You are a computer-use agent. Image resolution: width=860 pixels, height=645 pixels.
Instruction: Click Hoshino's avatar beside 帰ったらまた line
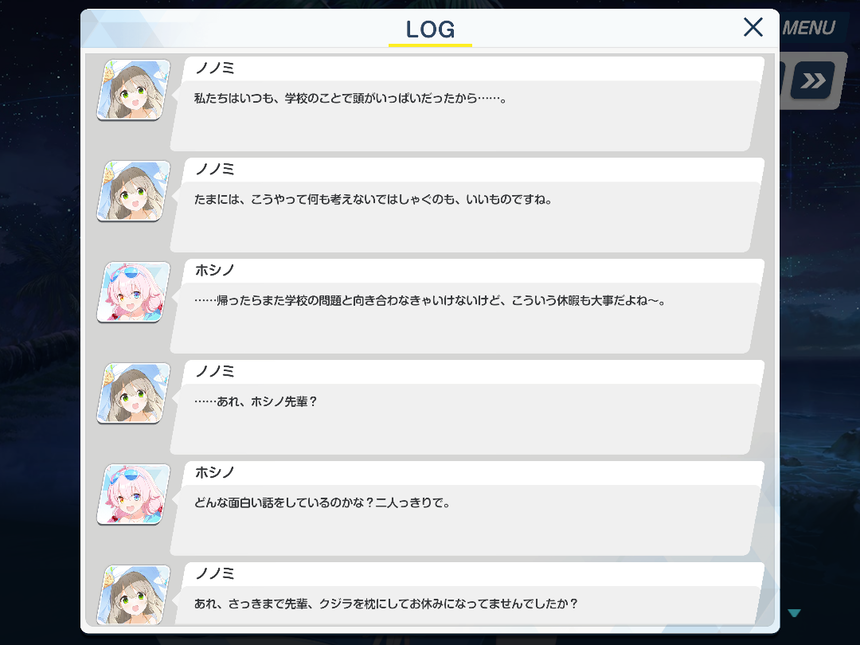pos(133,292)
